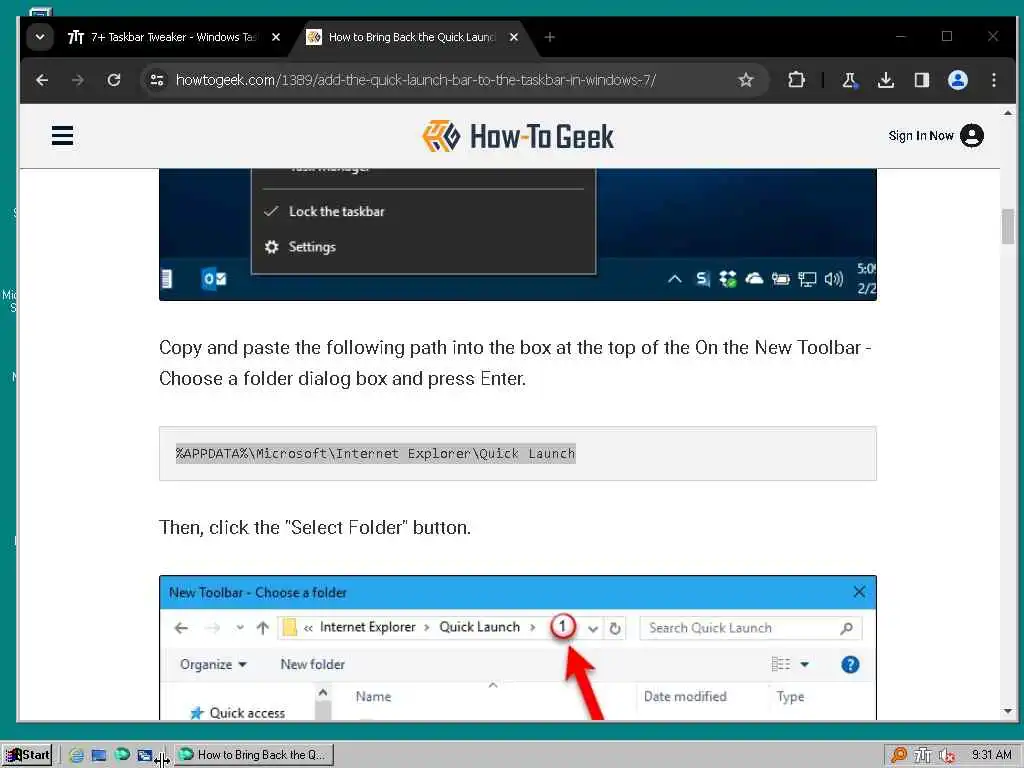Bookmark this page with the star
1024x768 pixels.
[x=746, y=80]
